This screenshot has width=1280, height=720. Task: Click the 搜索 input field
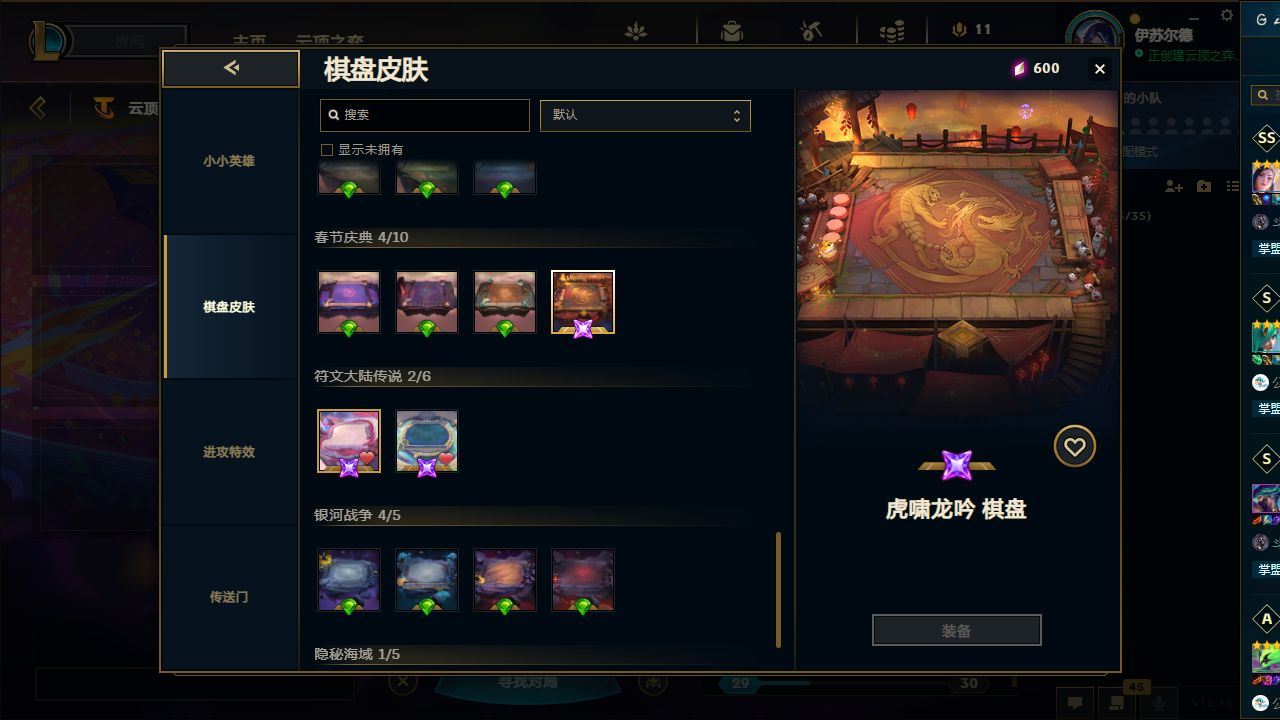click(425, 115)
